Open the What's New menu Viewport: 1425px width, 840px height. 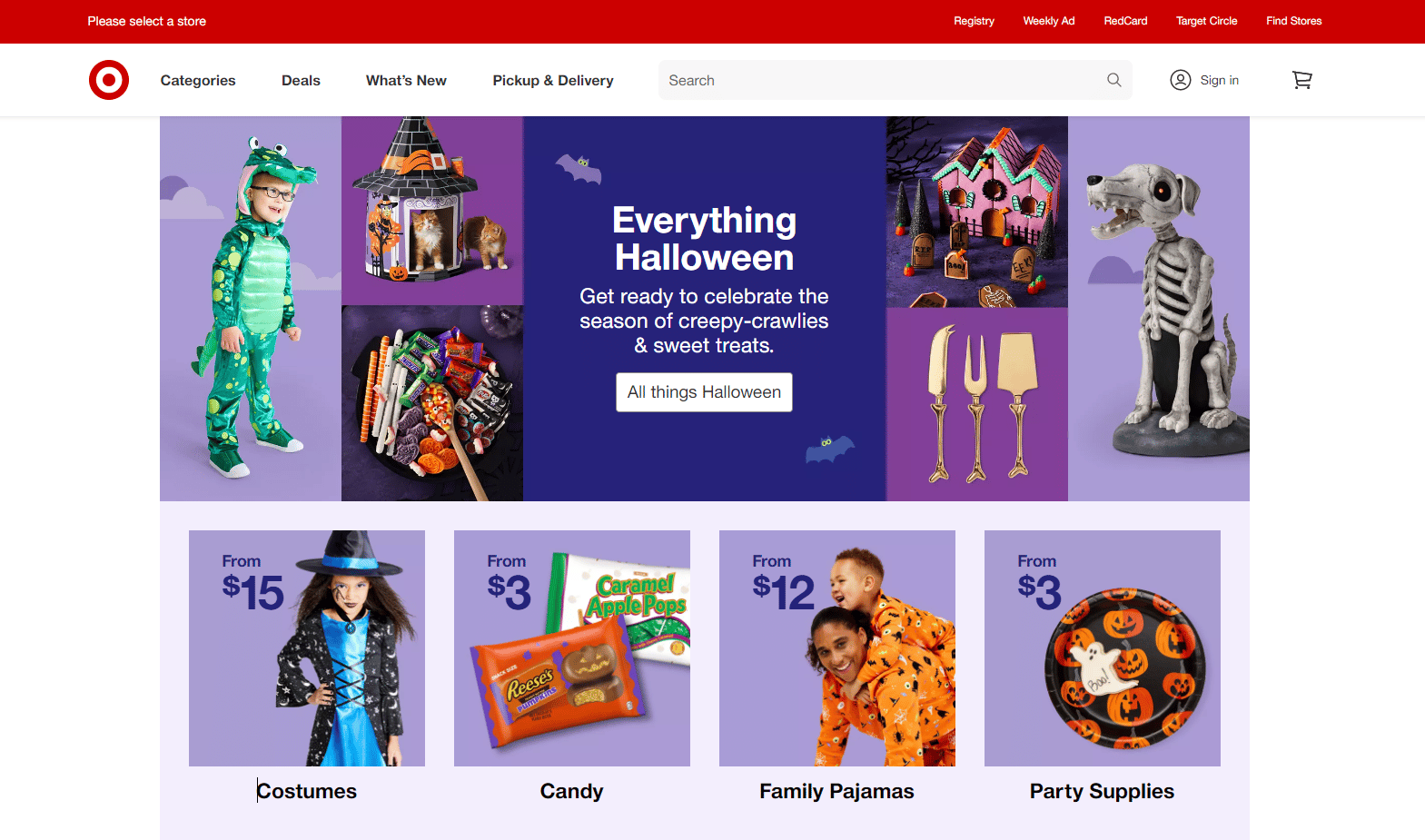[x=406, y=81]
